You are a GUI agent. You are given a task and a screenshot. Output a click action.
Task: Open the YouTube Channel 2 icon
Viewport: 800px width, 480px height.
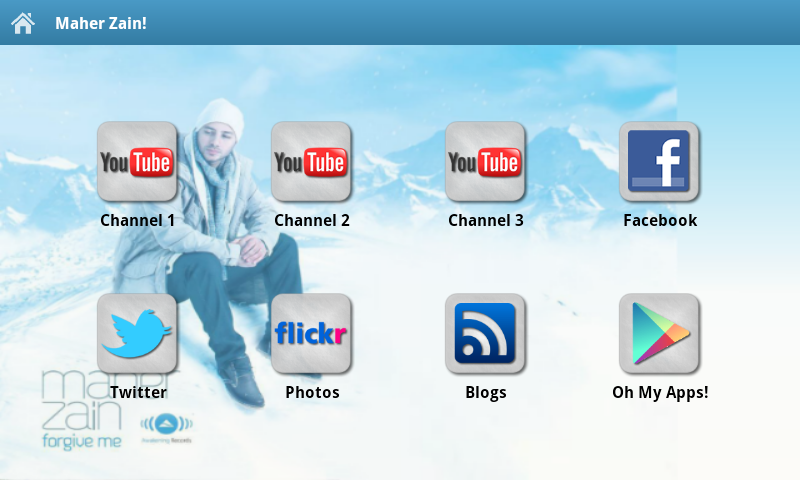tap(311, 162)
